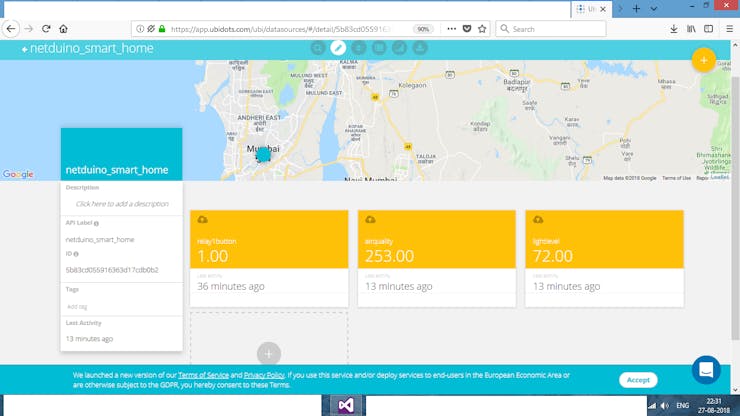
Task: Reload the page
Action: [x=46, y=29]
